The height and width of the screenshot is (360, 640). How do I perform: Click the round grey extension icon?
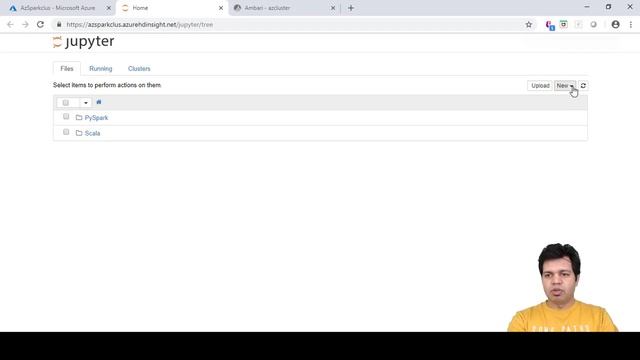pyautogui.click(x=593, y=24)
